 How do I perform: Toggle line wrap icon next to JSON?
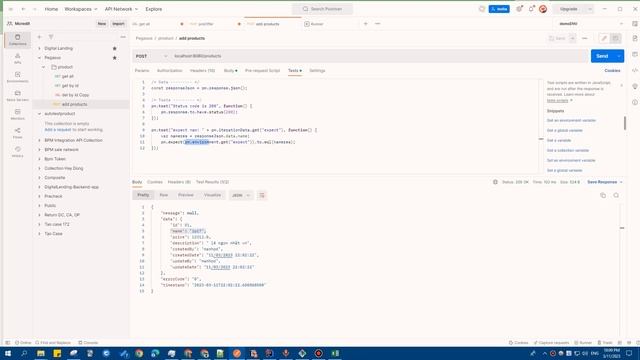point(262,196)
